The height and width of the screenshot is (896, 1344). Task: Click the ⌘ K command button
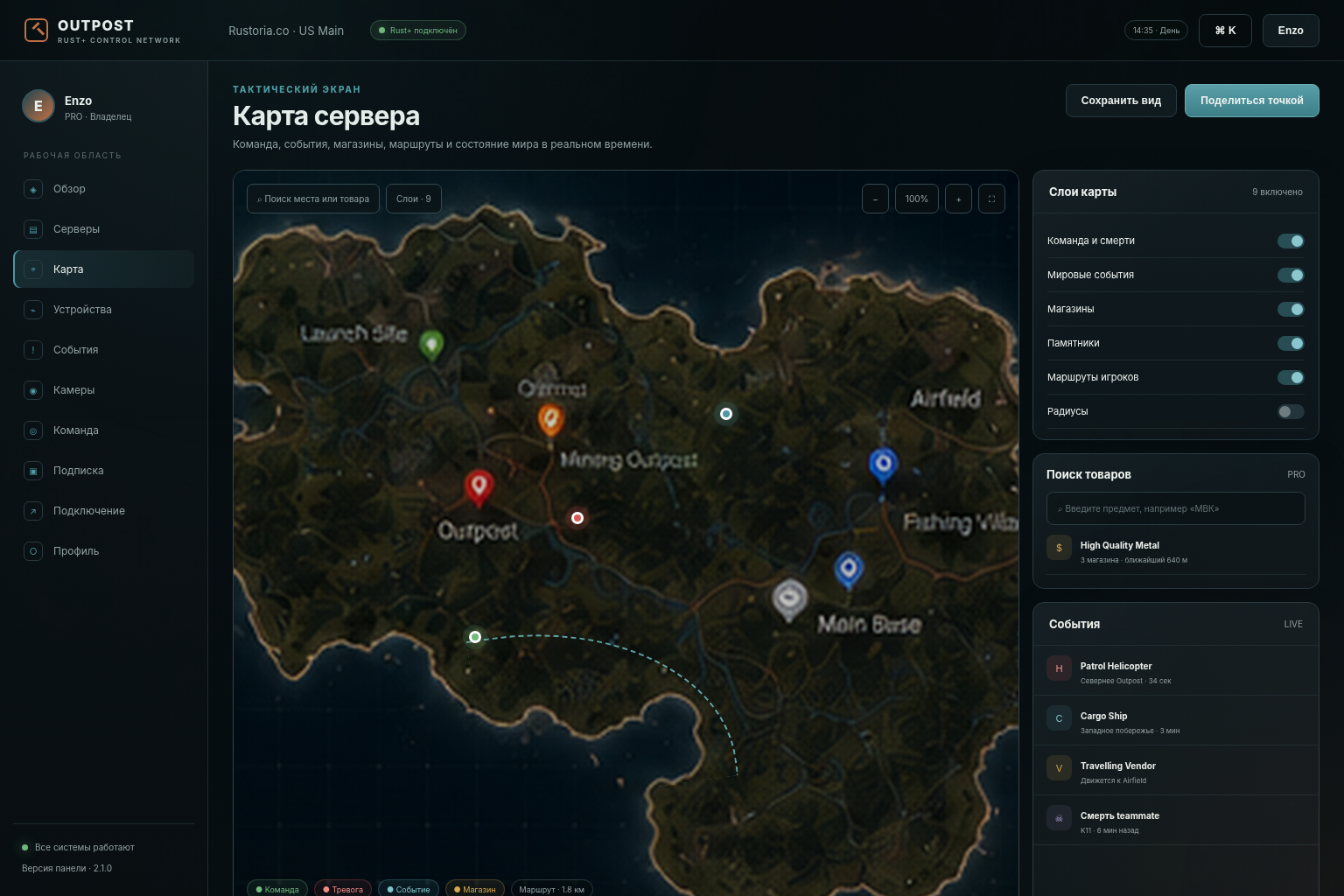click(x=1225, y=31)
